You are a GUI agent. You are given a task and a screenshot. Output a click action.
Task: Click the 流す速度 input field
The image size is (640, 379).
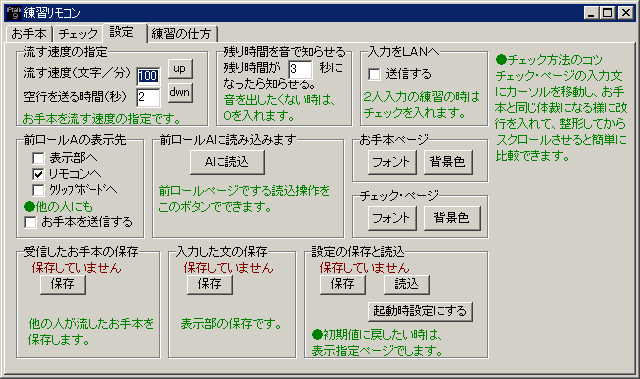[x=148, y=76]
